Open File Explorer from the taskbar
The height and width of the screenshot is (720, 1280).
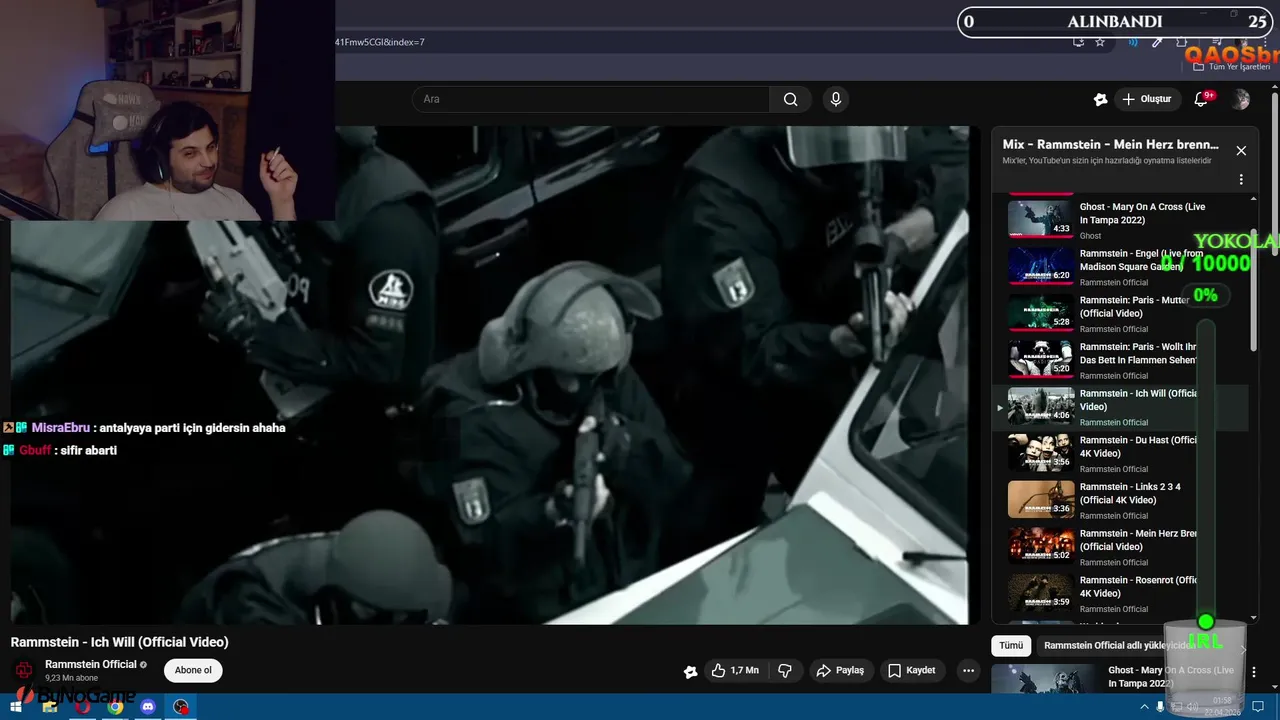[49, 707]
